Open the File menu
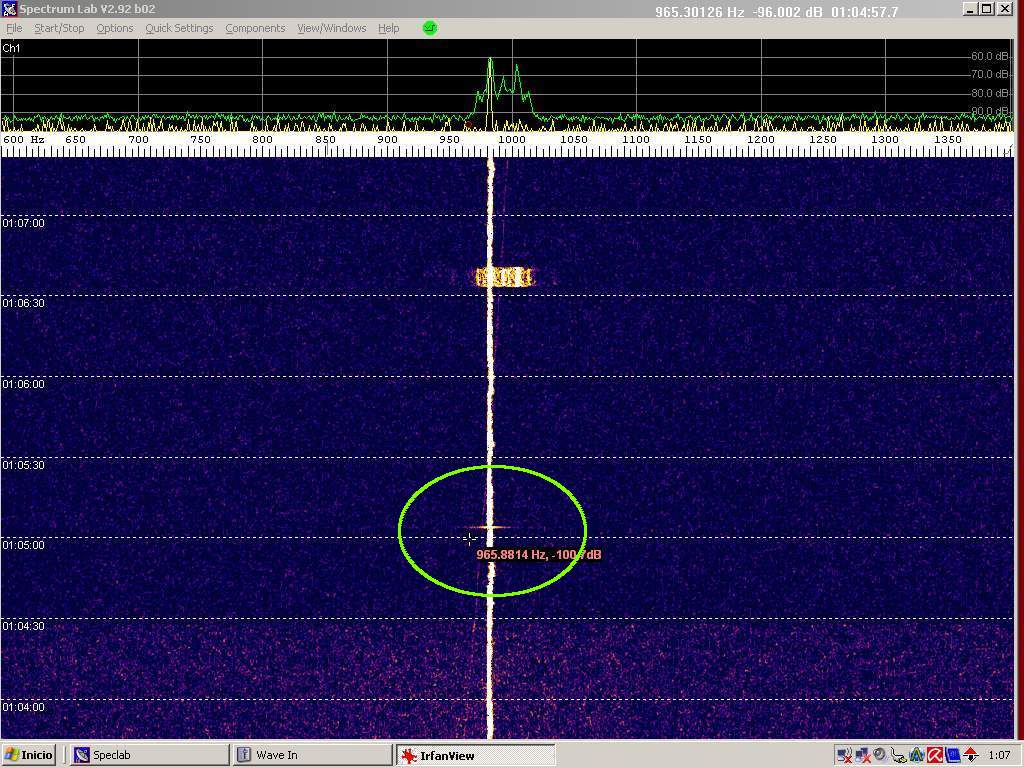1024x768 pixels. (14, 28)
